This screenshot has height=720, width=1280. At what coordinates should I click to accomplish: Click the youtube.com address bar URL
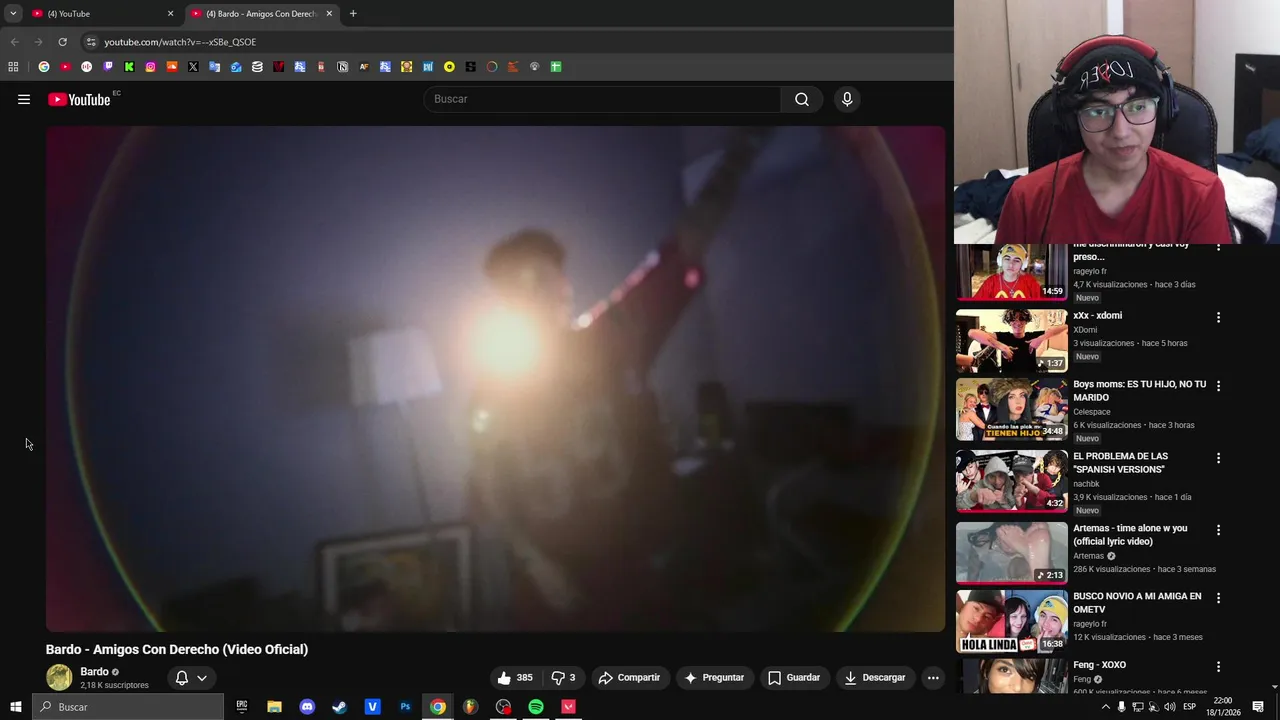(180, 42)
